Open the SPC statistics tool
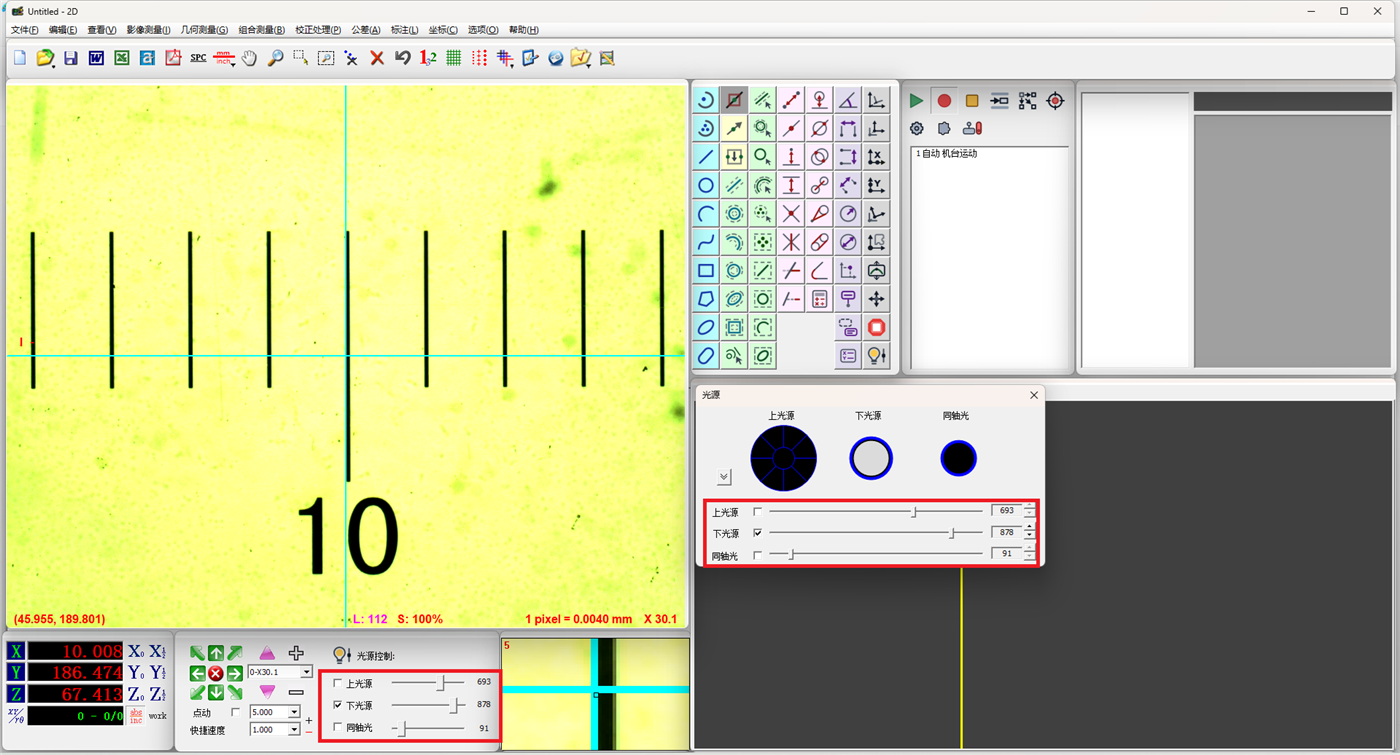 pos(198,58)
